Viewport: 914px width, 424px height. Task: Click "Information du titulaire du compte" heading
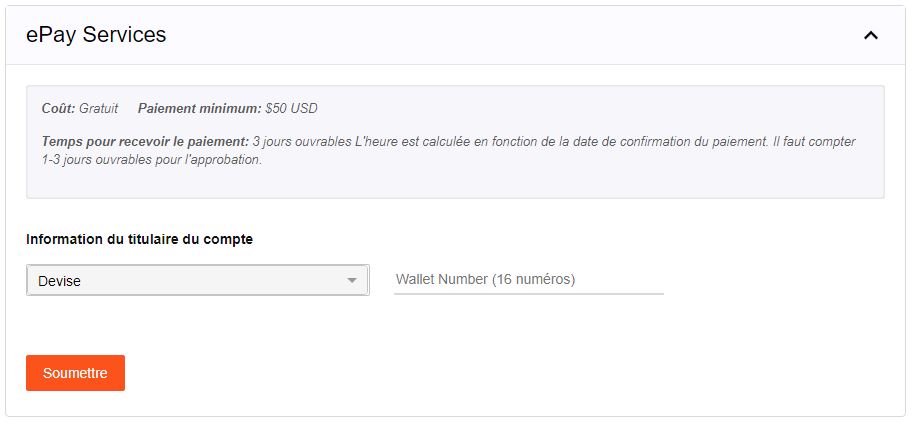139,239
